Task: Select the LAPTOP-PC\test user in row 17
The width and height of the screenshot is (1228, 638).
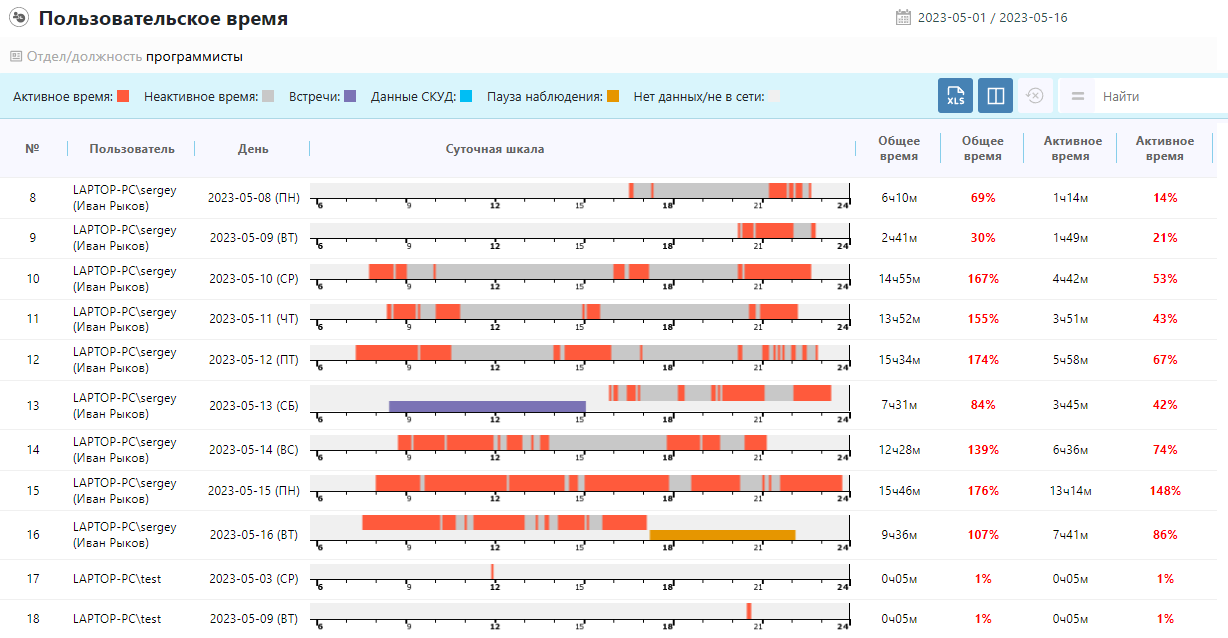Action: [x=117, y=579]
